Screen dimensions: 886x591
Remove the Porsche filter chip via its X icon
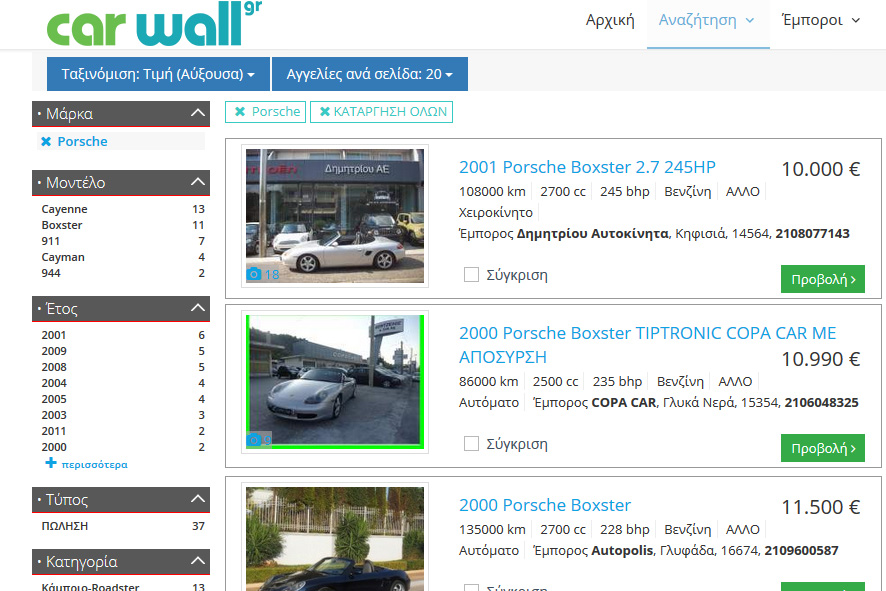tap(238, 111)
